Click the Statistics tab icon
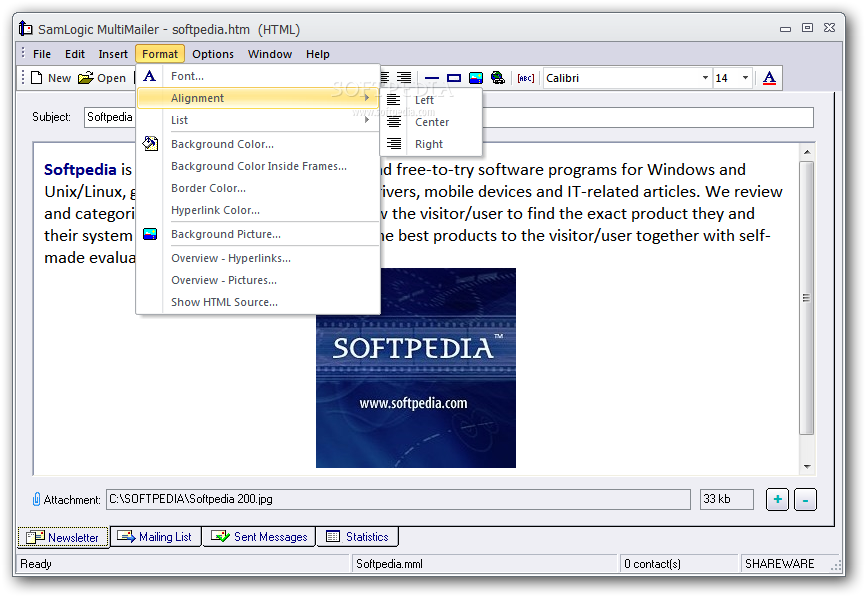The image size is (866, 597). pos(333,536)
